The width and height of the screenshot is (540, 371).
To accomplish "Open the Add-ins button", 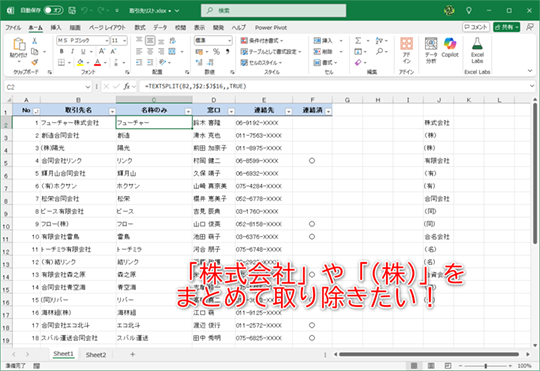I will tap(406, 50).
